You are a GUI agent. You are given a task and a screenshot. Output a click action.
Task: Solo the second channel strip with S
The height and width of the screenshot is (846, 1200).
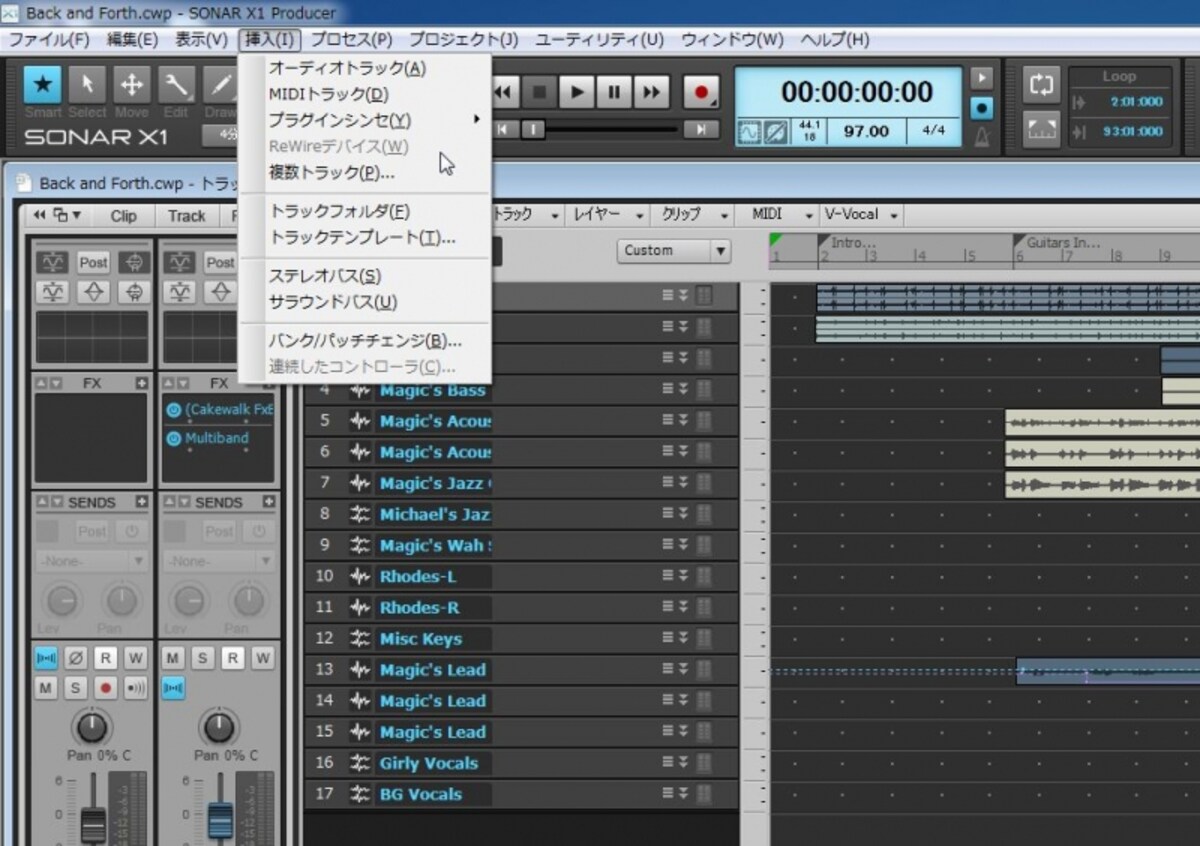click(x=203, y=658)
